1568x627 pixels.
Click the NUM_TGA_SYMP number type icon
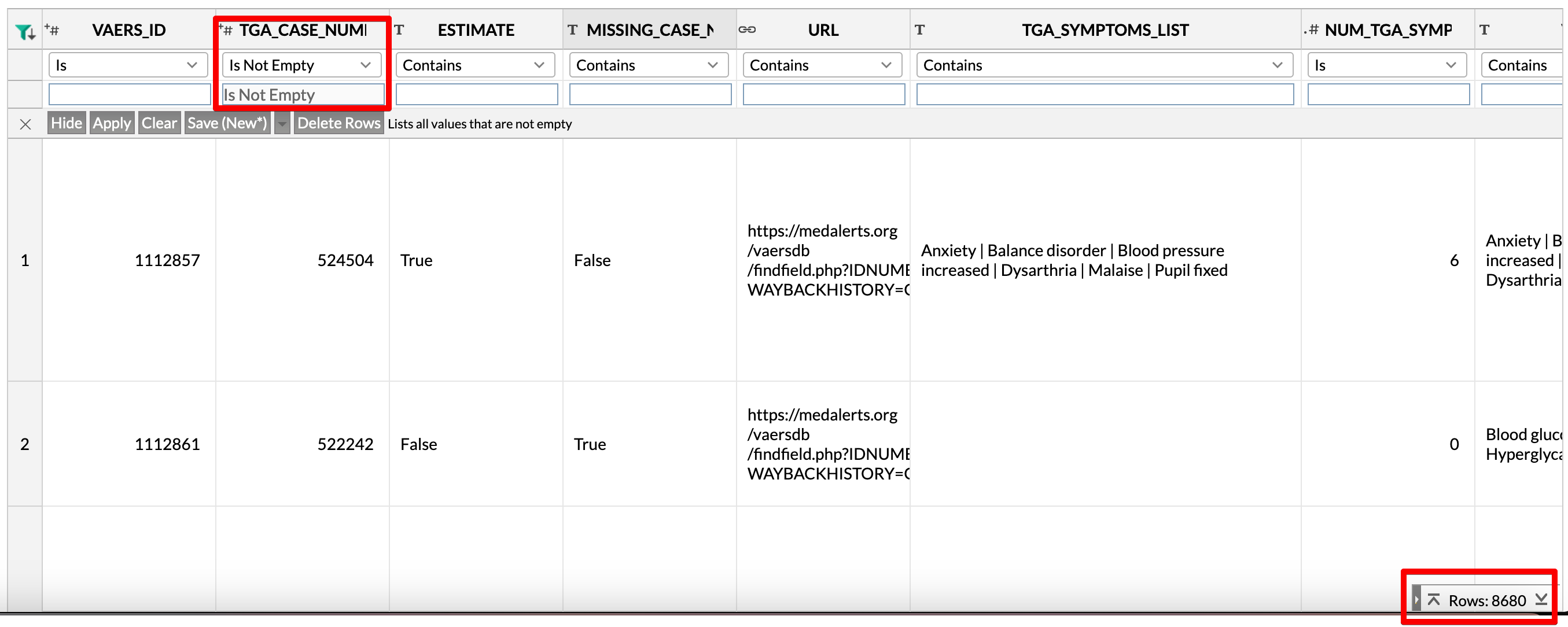(x=1311, y=30)
